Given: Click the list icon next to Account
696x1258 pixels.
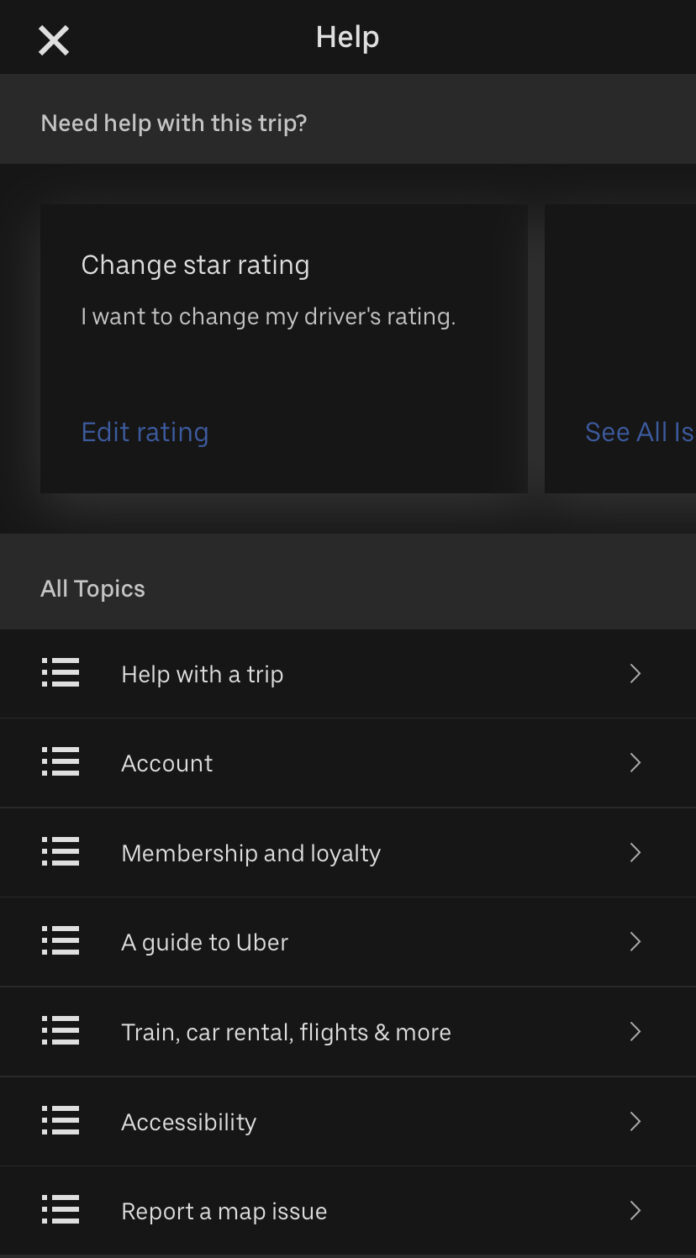Looking at the screenshot, I should pyautogui.click(x=60, y=762).
